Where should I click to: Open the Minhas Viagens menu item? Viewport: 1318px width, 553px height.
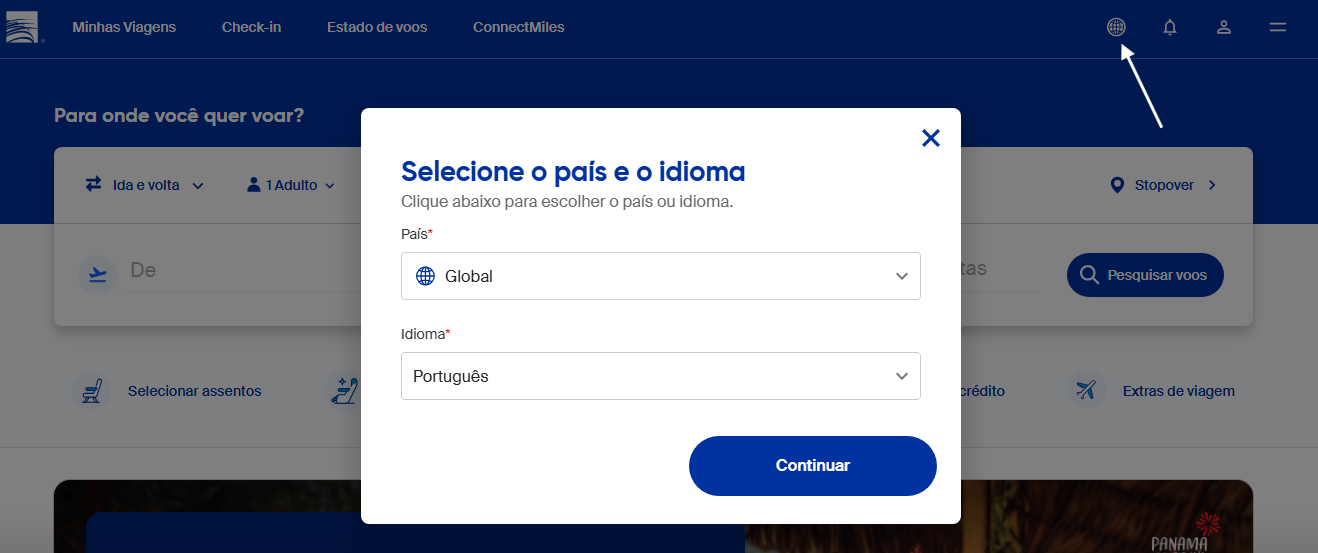click(124, 27)
